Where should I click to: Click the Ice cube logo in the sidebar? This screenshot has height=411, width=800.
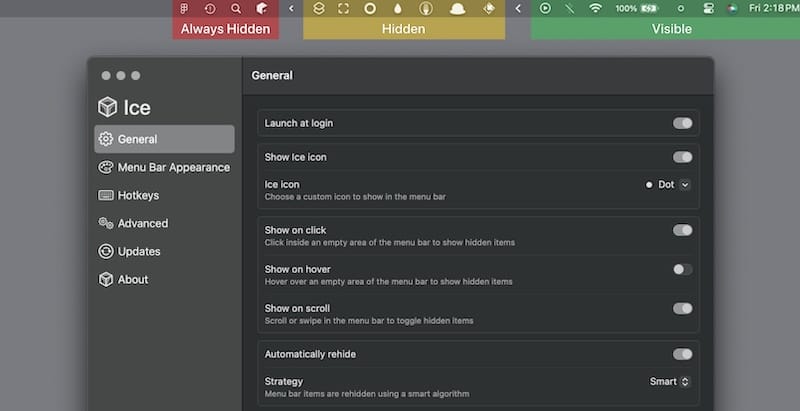point(107,107)
